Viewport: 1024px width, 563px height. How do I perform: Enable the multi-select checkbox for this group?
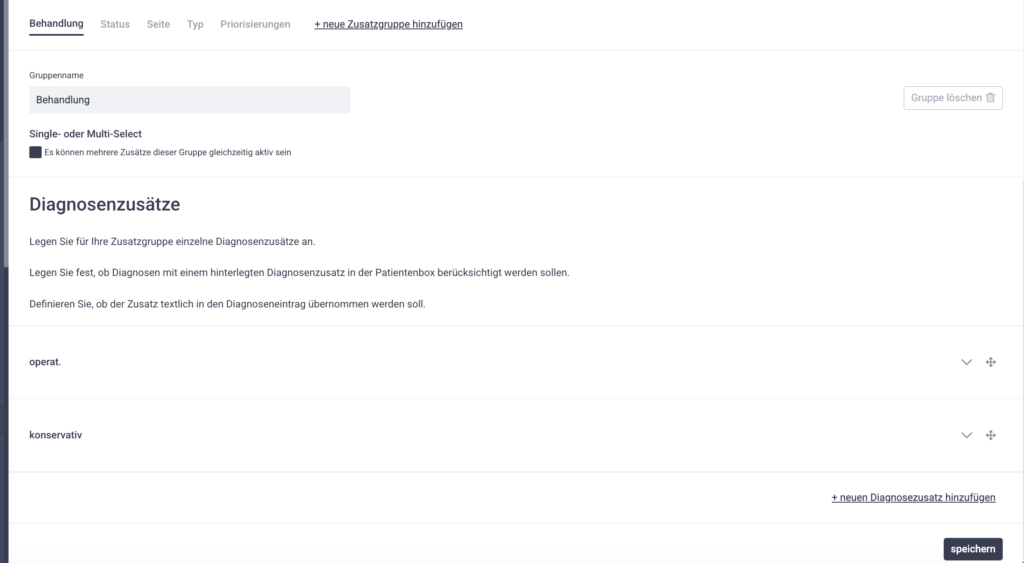(x=36, y=152)
